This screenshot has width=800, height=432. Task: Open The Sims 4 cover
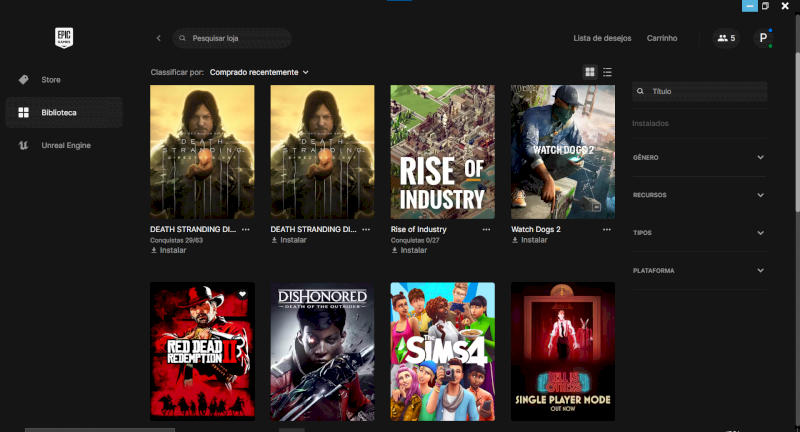(442, 351)
